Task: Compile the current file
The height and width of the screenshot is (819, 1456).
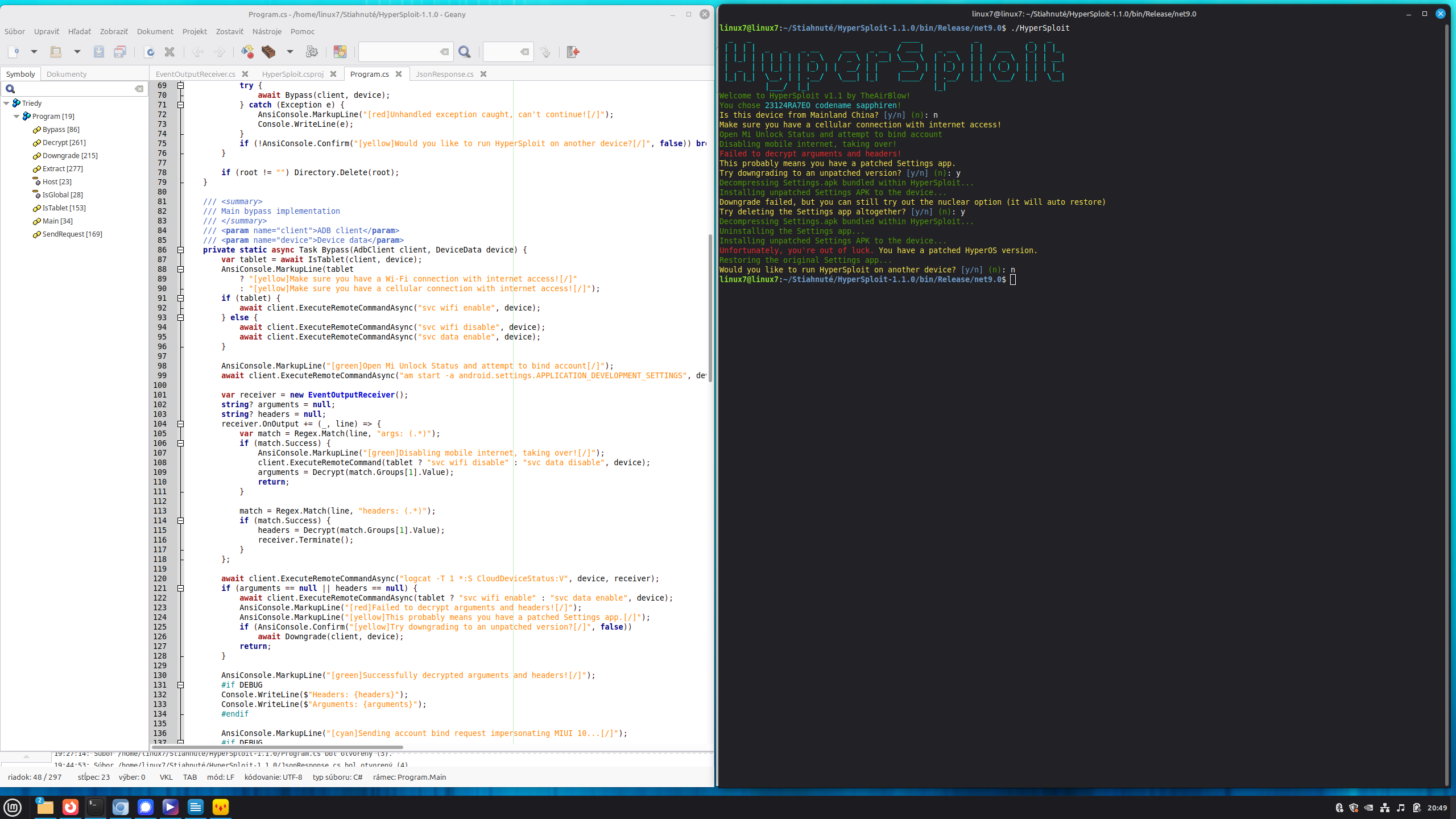Action: 247,52
